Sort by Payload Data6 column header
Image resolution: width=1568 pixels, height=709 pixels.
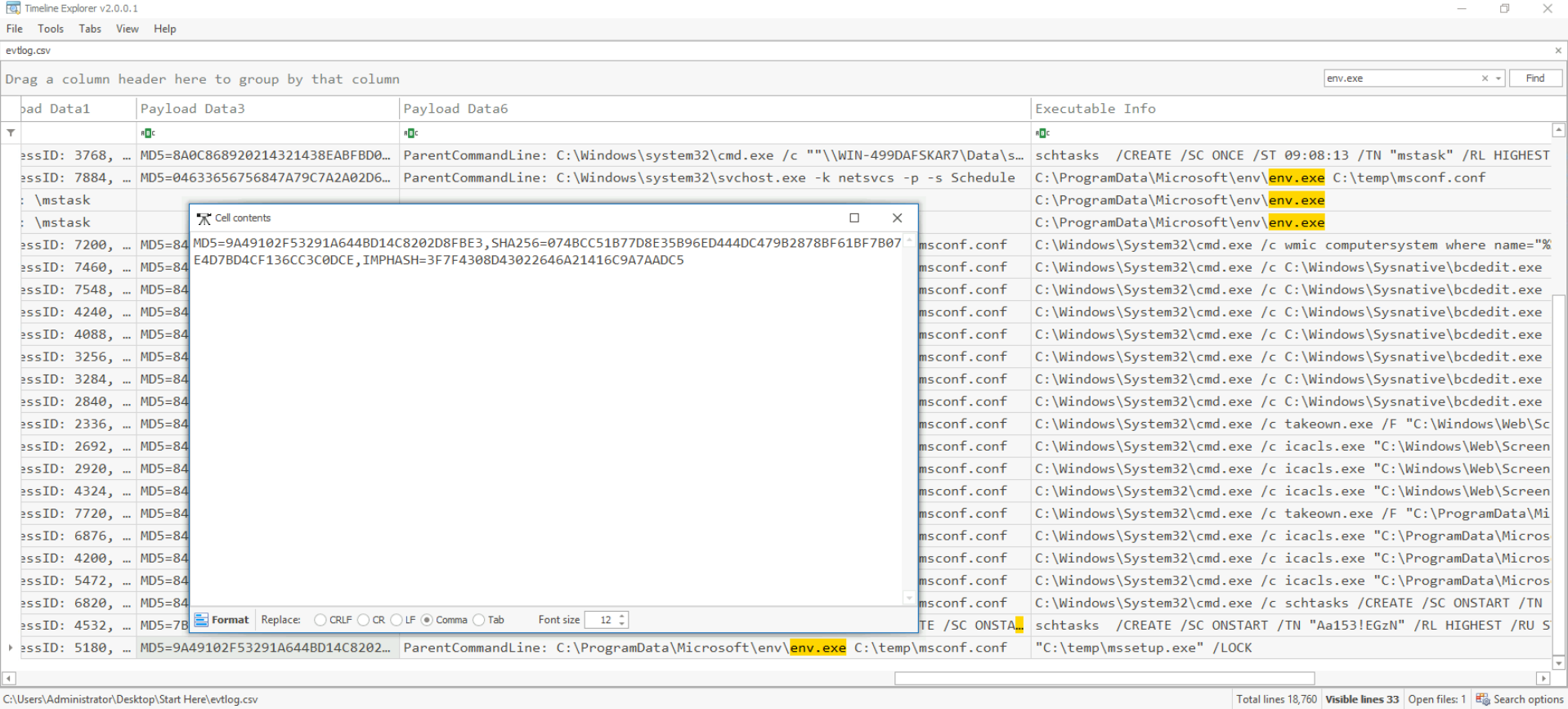click(x=715, y=109)
